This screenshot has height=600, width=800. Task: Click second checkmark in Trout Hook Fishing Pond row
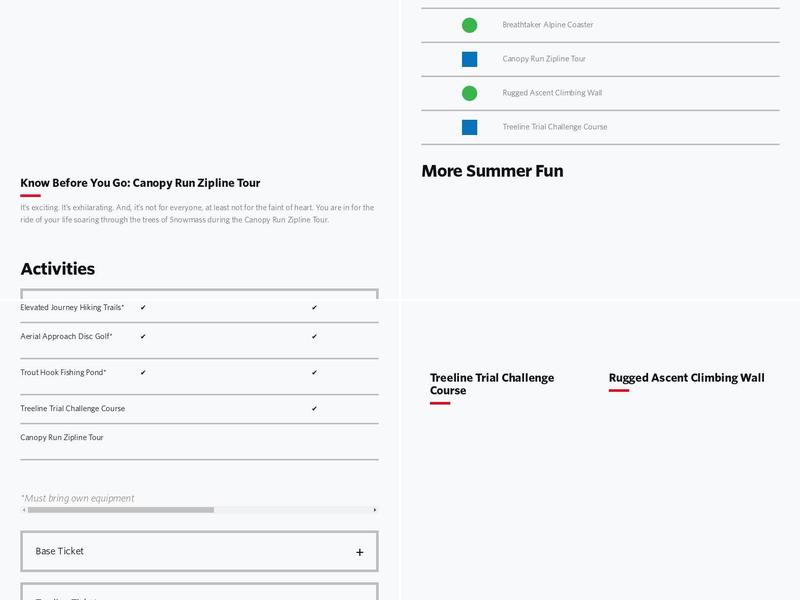314,373
